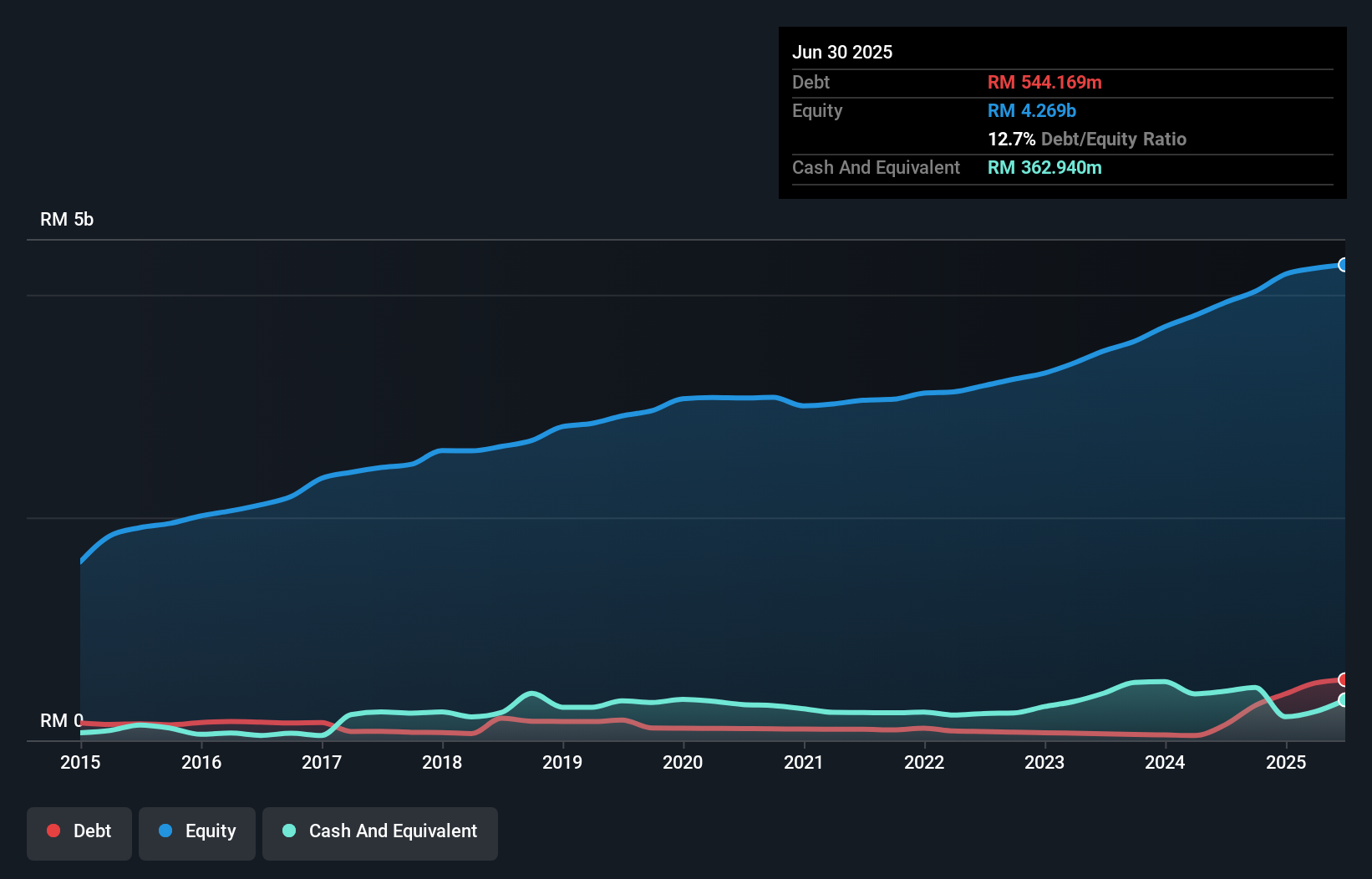
Task: Click the 12.7% Debt/Equity Ratio text
Action: [x=1087, y=140]
